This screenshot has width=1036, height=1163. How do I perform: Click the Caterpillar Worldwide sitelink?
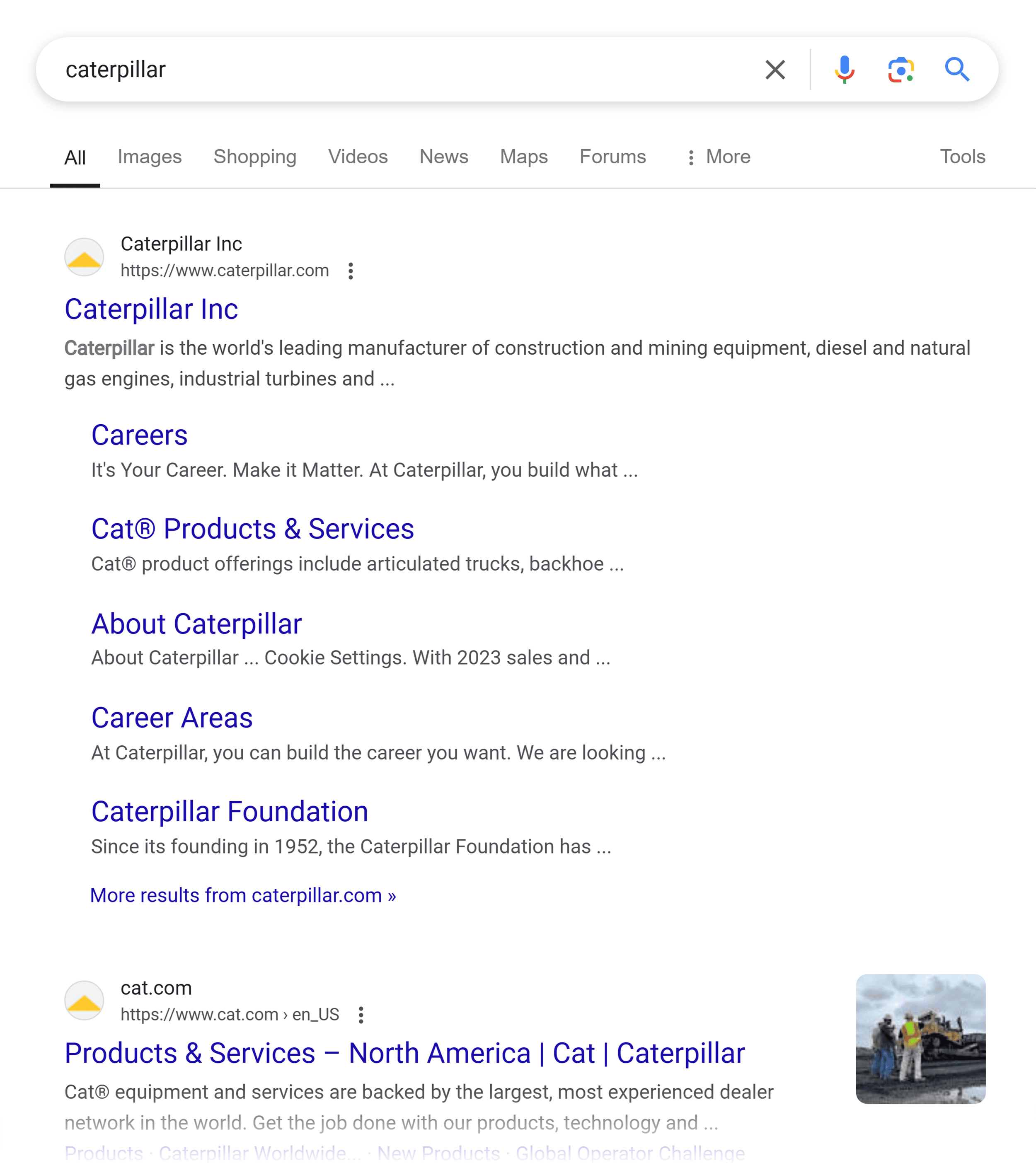[x=259, y=1153]
